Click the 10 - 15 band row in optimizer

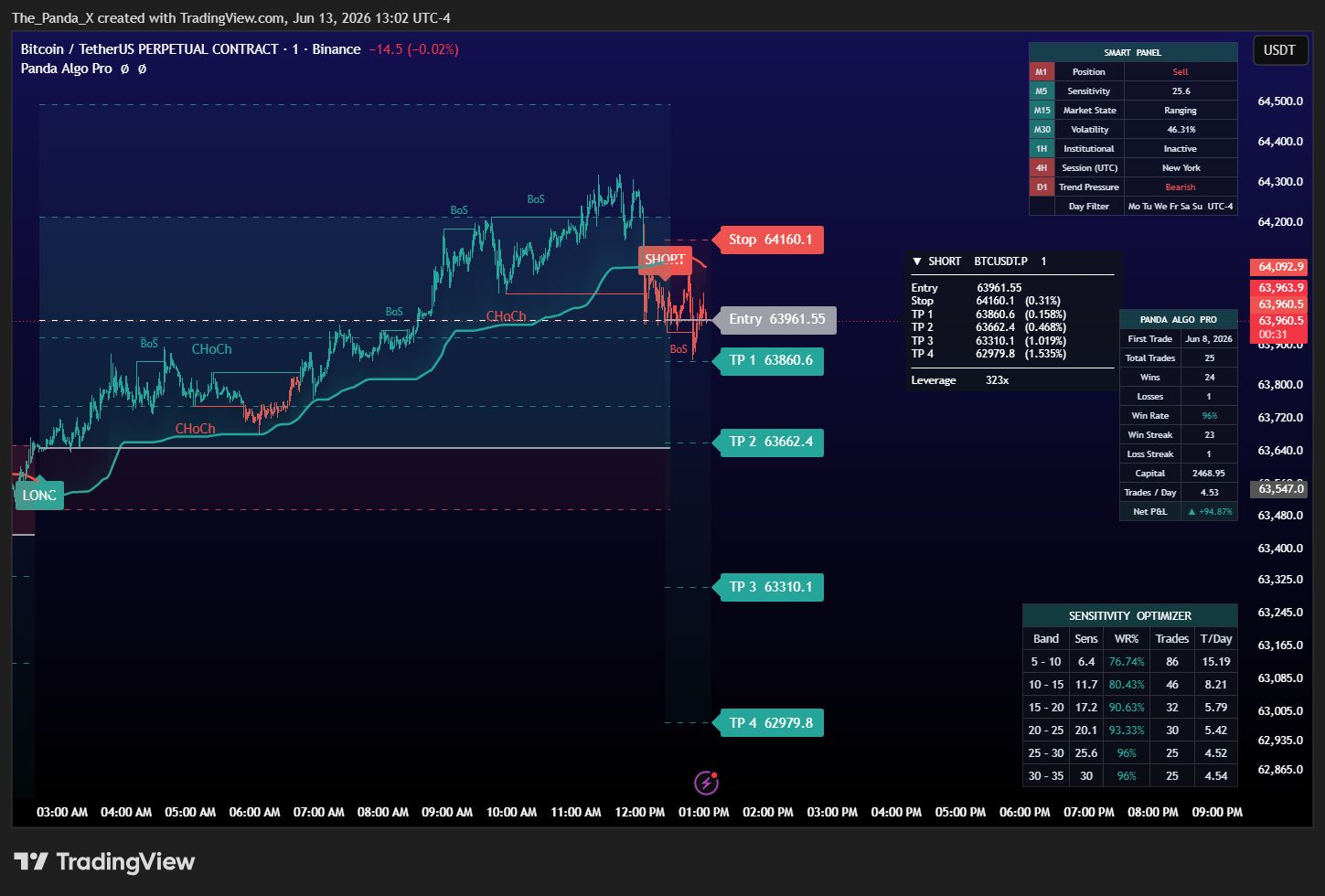pyautogui.click(x=1130, y=685)
